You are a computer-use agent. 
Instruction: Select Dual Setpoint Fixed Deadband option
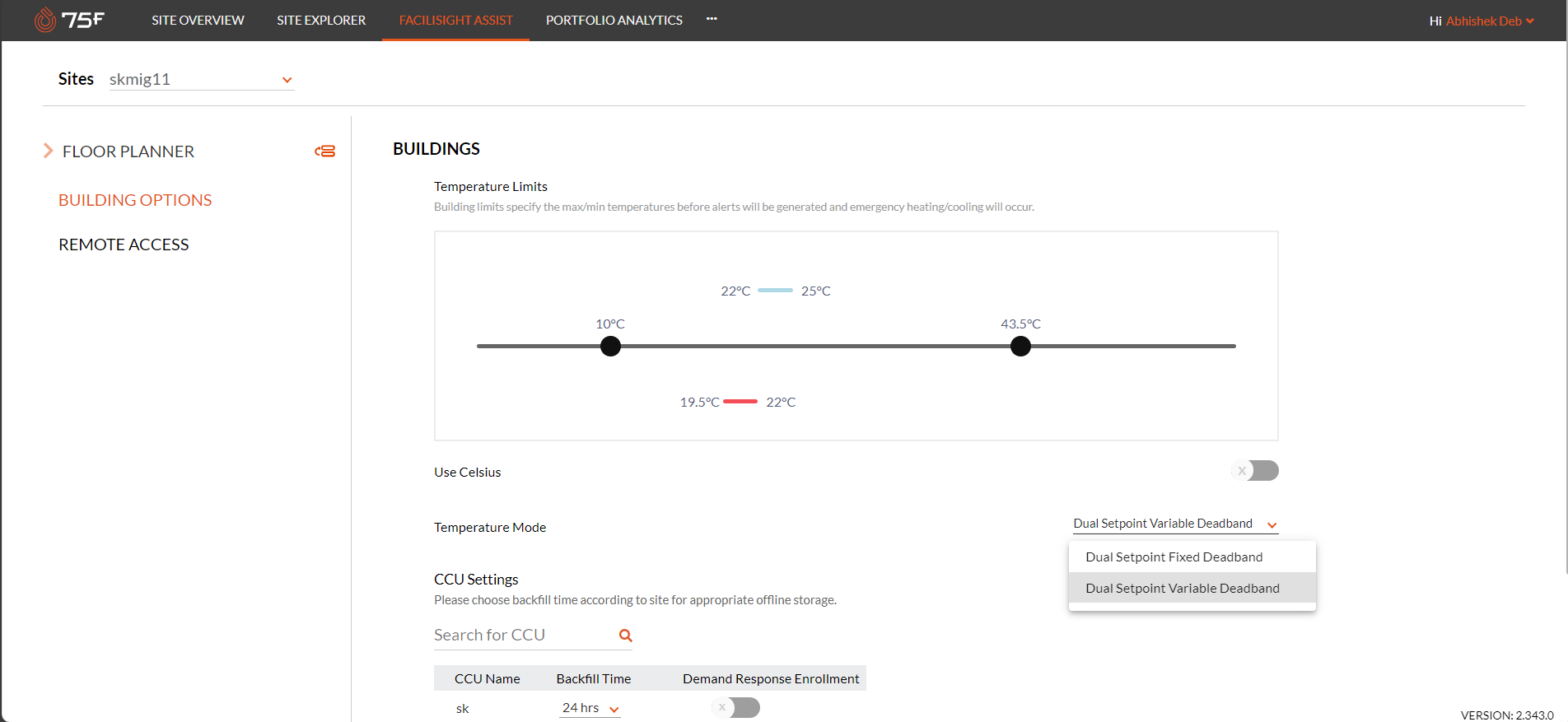click(1174, 557)
